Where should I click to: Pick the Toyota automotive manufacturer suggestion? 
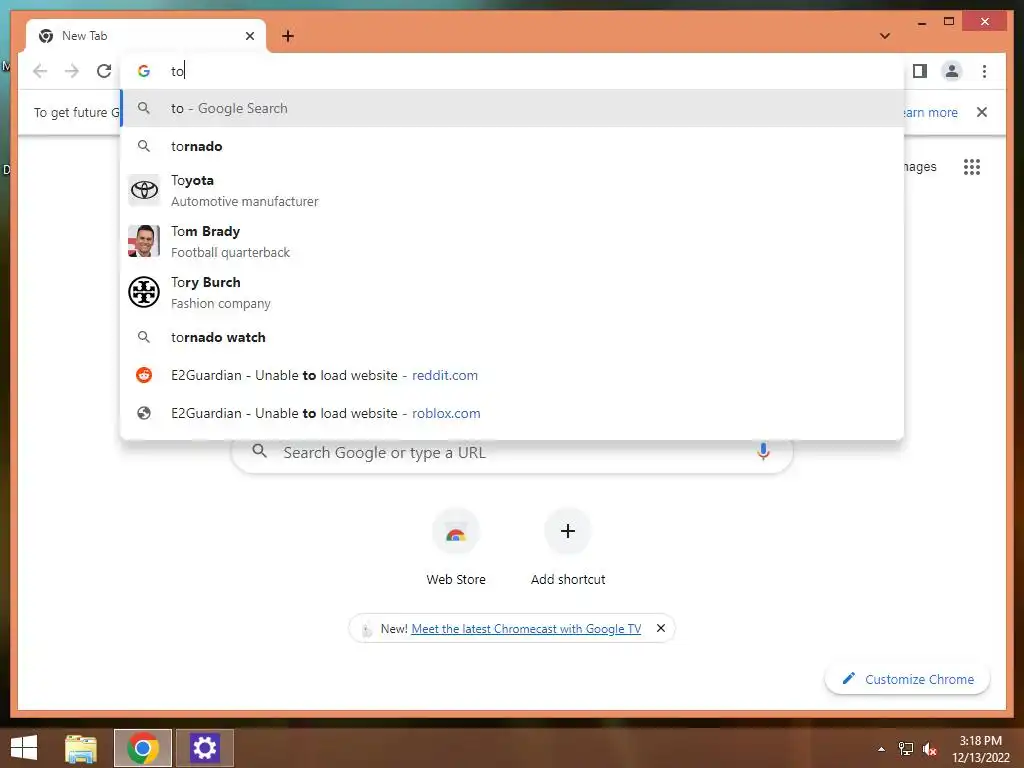click(x=512, y=191)
